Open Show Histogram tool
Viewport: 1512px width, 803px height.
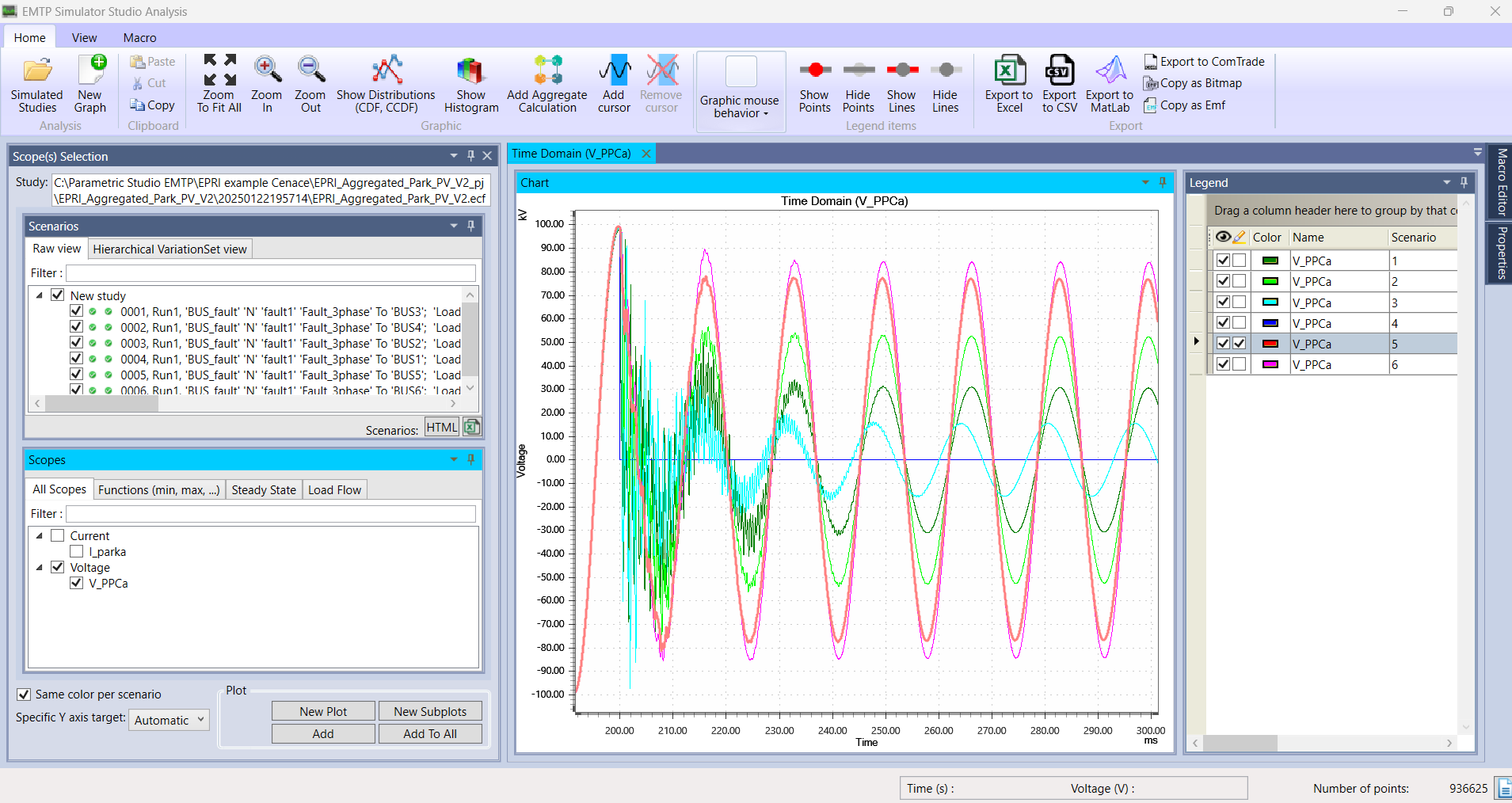click(x=470, y=82)
